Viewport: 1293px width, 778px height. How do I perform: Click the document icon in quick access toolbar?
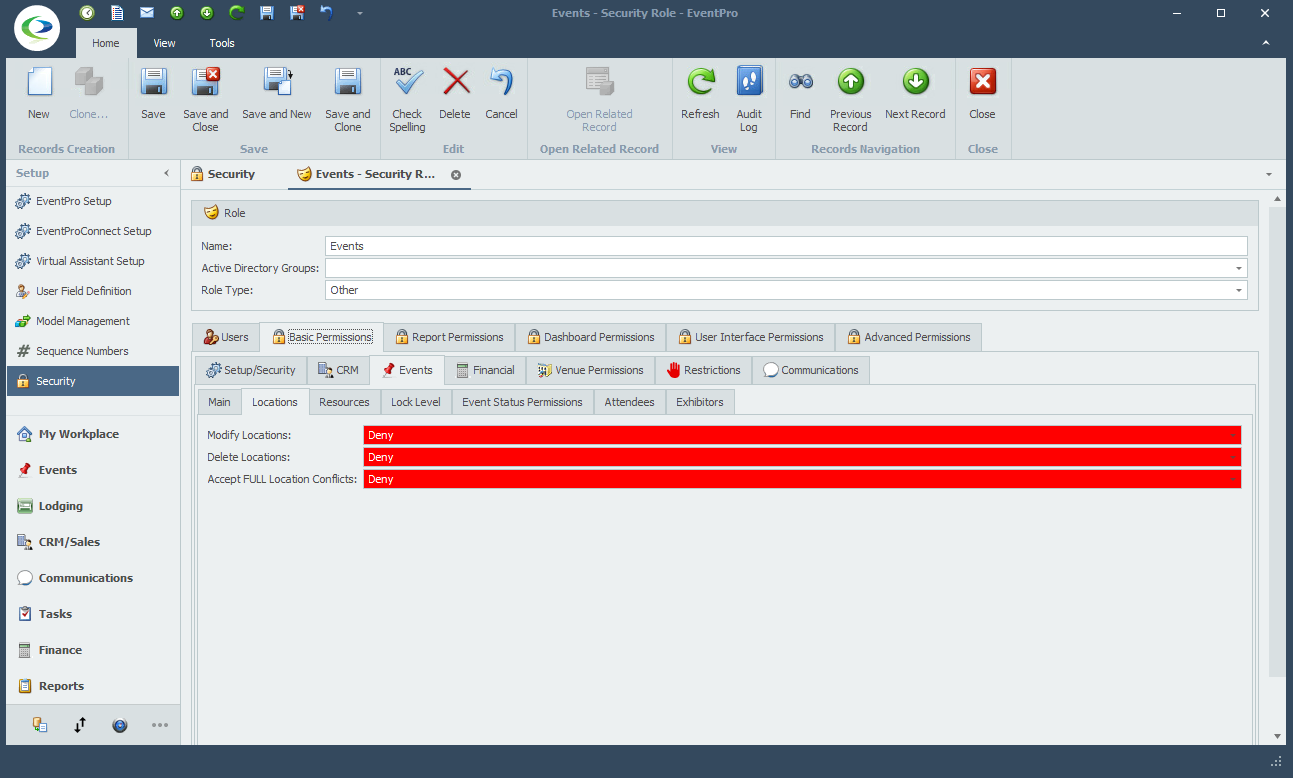(x=117, y=13)
